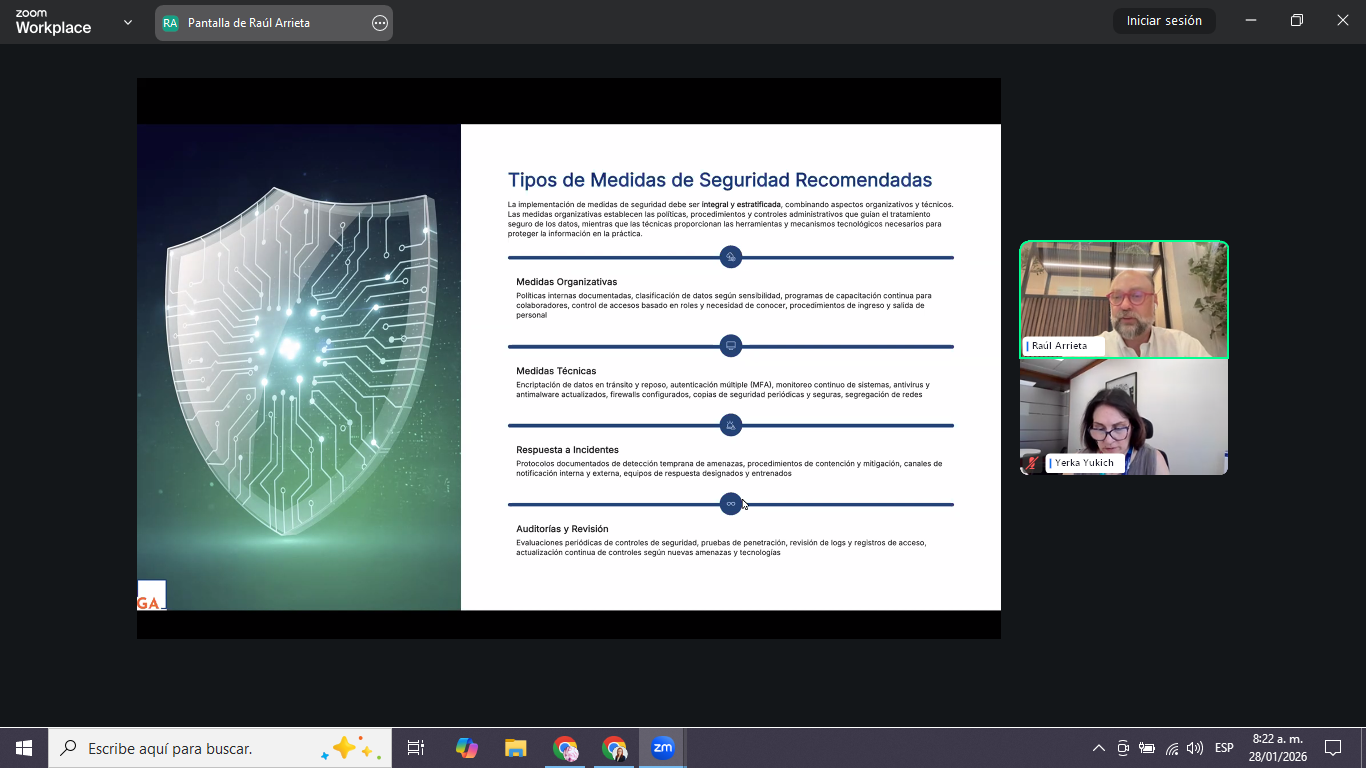Click the Iniciar sesión button

pyautogui.click(x=1164, y=21)
